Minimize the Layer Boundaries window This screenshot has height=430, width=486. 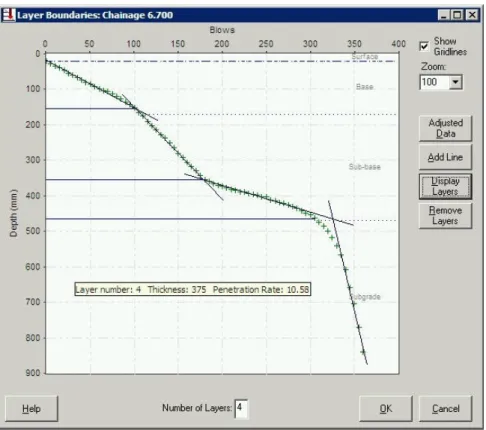pos(444,15)
